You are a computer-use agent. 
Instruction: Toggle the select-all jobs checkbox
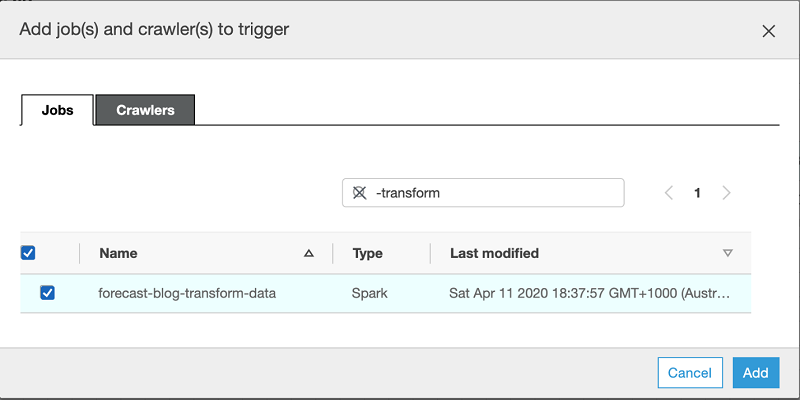pyautogui.click(x=28, y=253)
